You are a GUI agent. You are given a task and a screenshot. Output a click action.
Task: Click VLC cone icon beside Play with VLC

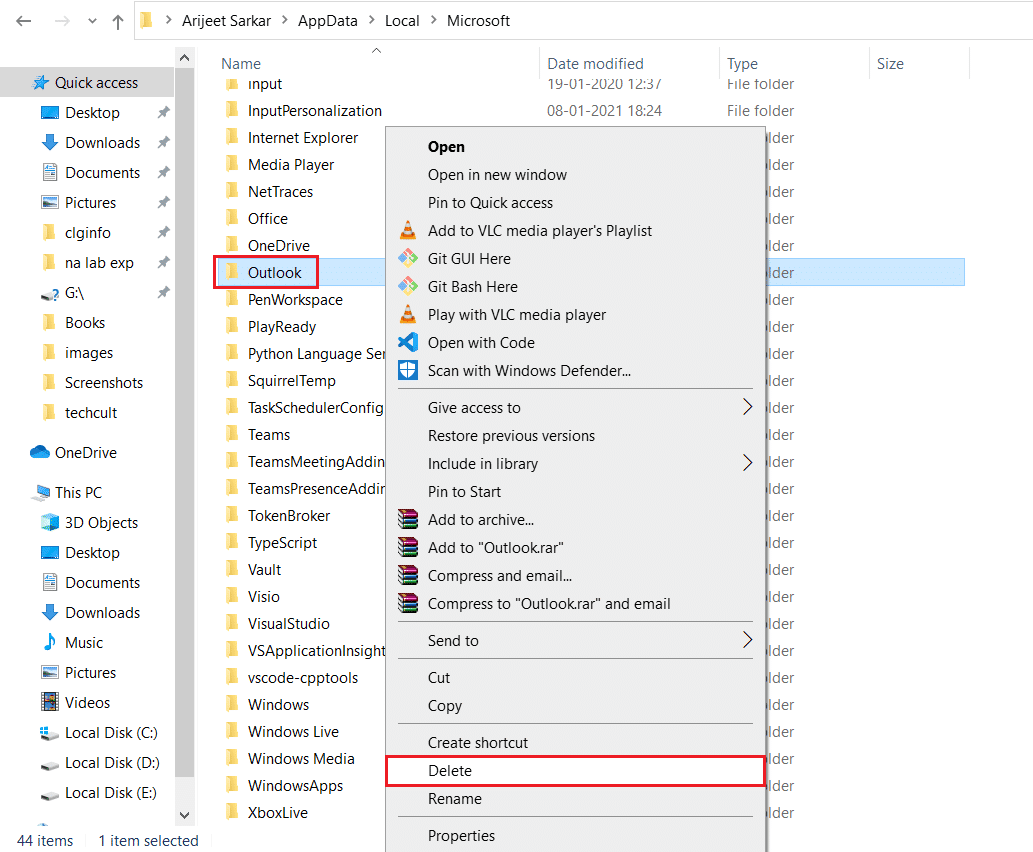(408, 314)
